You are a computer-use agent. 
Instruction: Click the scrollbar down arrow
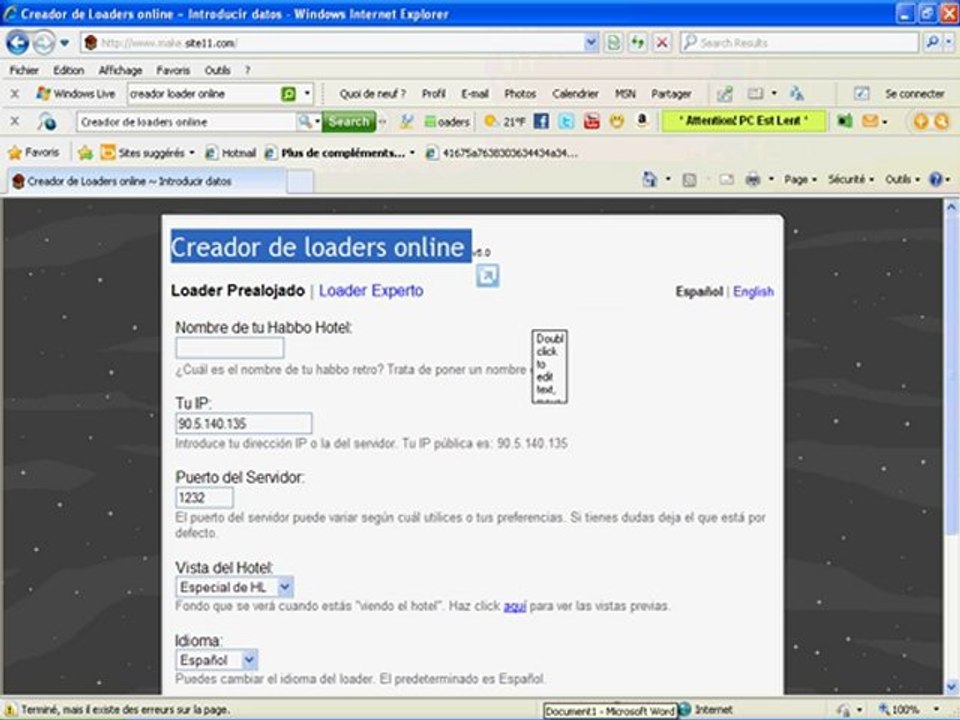point(951,686)
